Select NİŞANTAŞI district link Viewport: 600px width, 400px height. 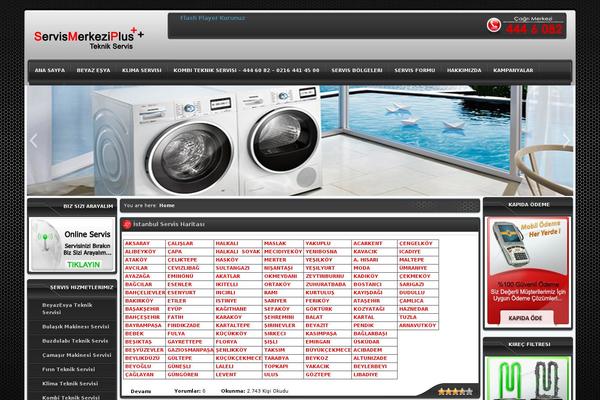[278, 268]
